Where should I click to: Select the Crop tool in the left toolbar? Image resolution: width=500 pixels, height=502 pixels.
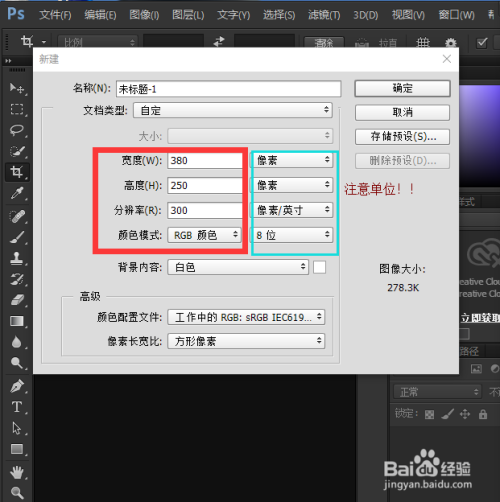17,172
